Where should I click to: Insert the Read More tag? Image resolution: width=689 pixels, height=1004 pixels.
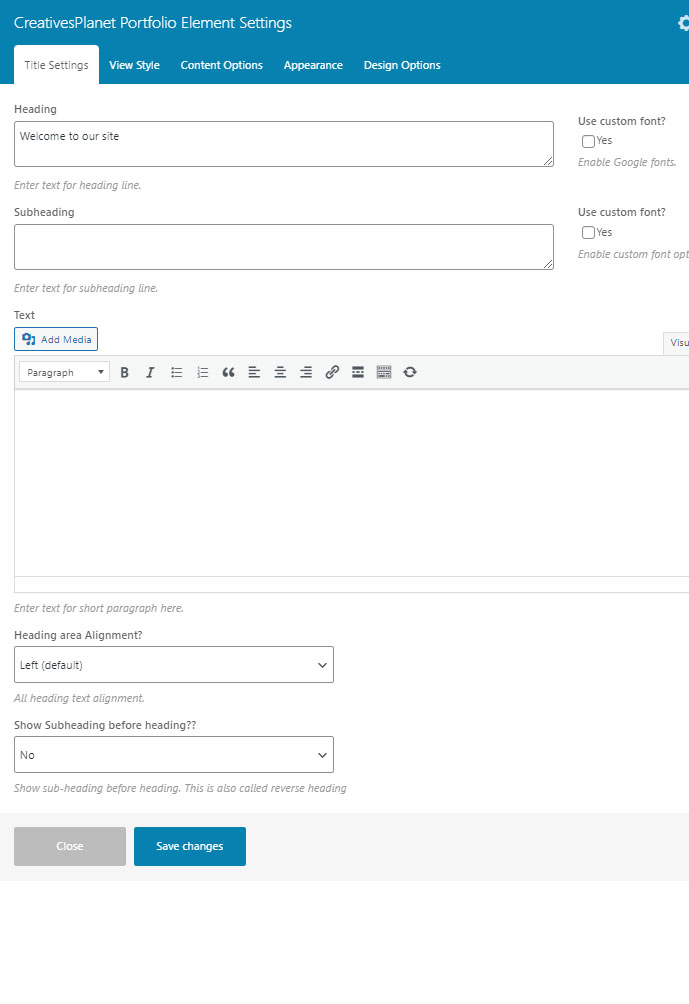pos(358,372)
